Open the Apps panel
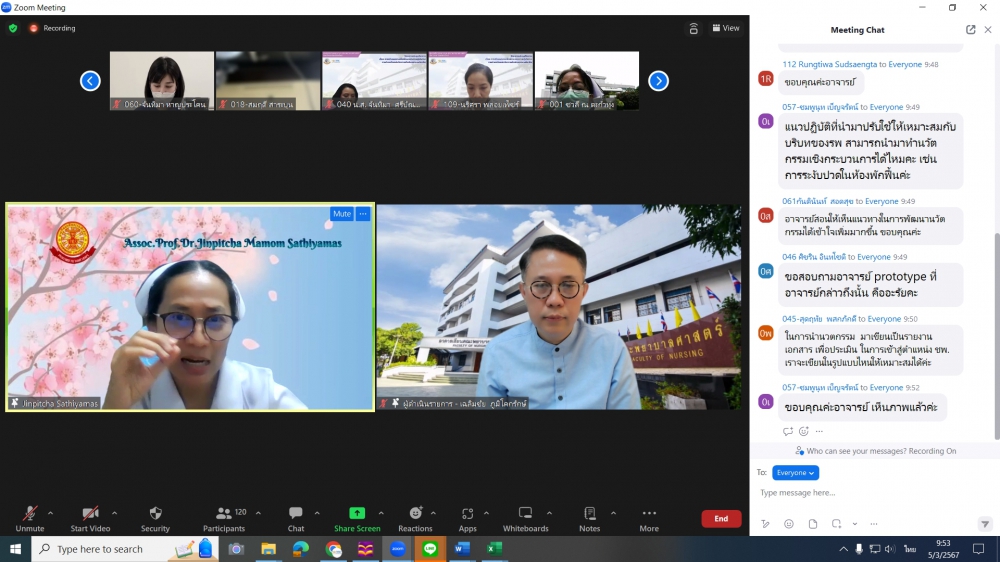 pyautogui.click(x=467, y=517)
